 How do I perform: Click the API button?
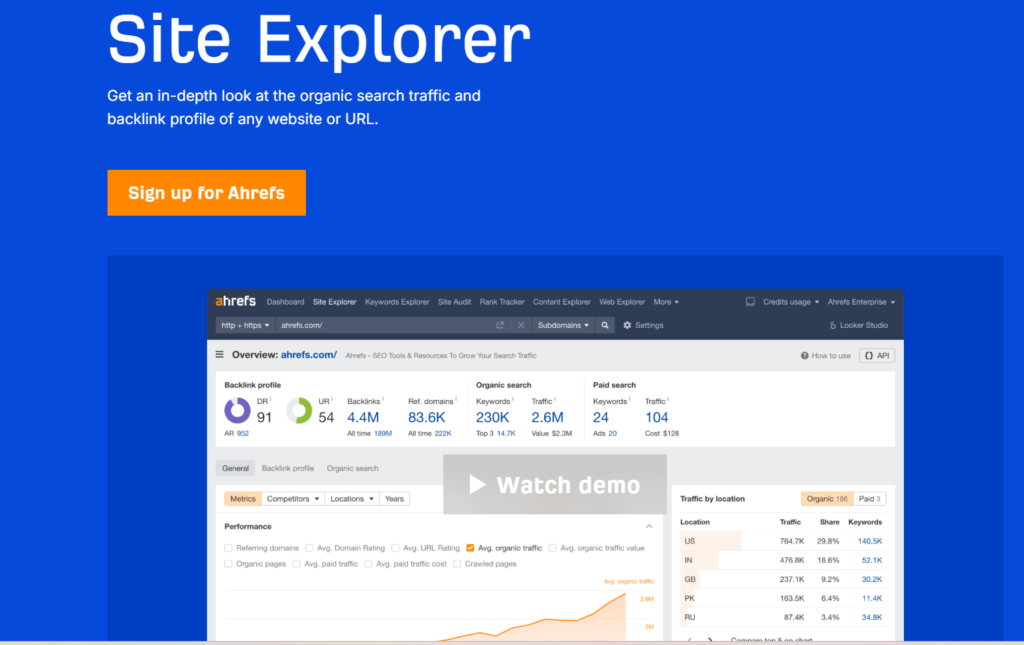877,356
